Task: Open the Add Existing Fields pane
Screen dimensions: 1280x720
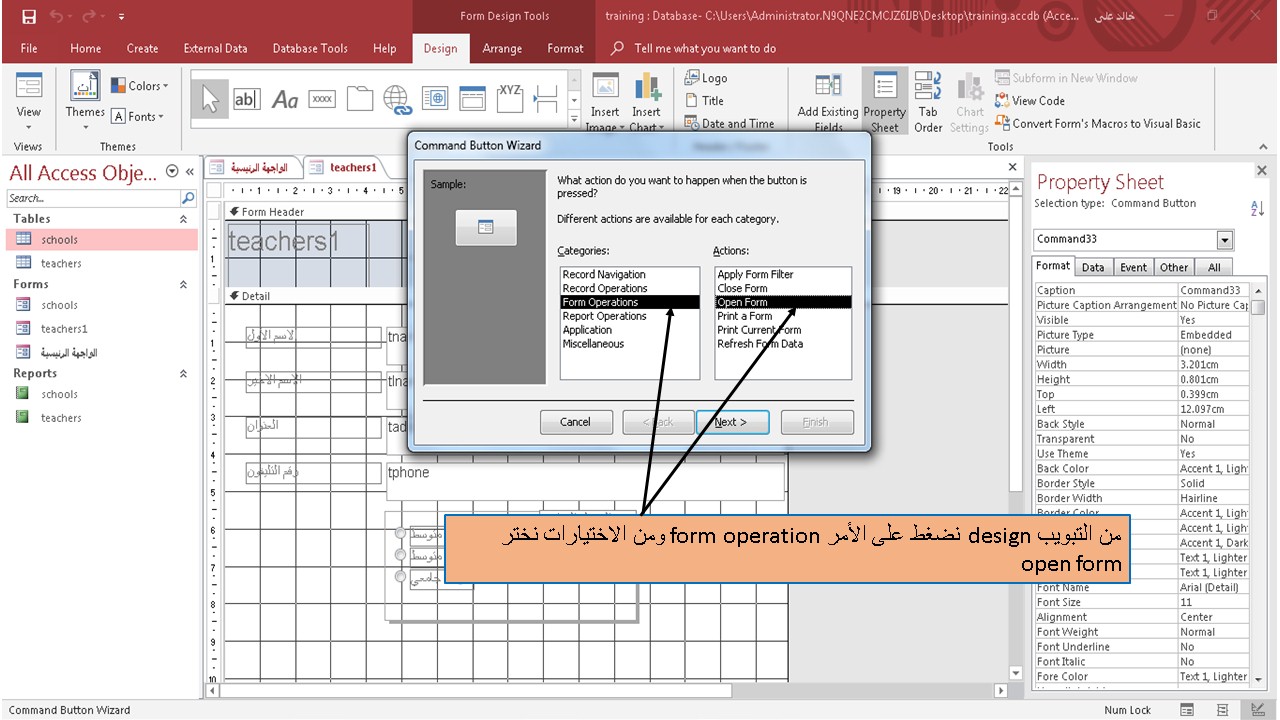Action: 828,102
